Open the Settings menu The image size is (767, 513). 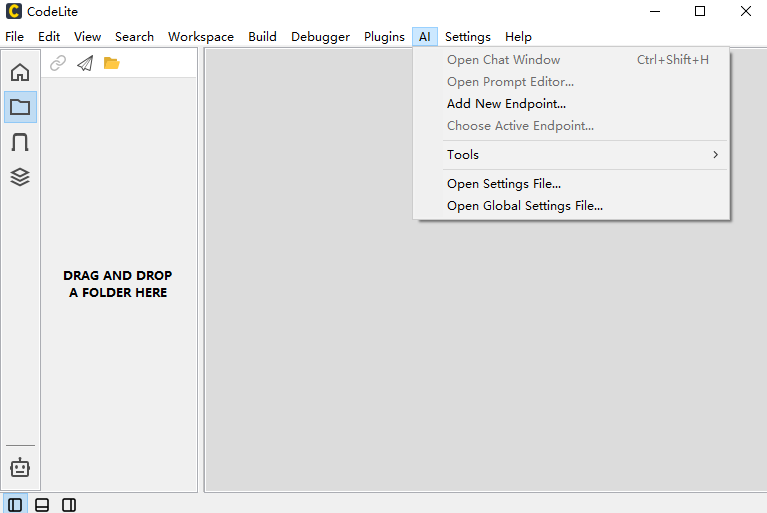pyautogui.click(x=468, y=37)
